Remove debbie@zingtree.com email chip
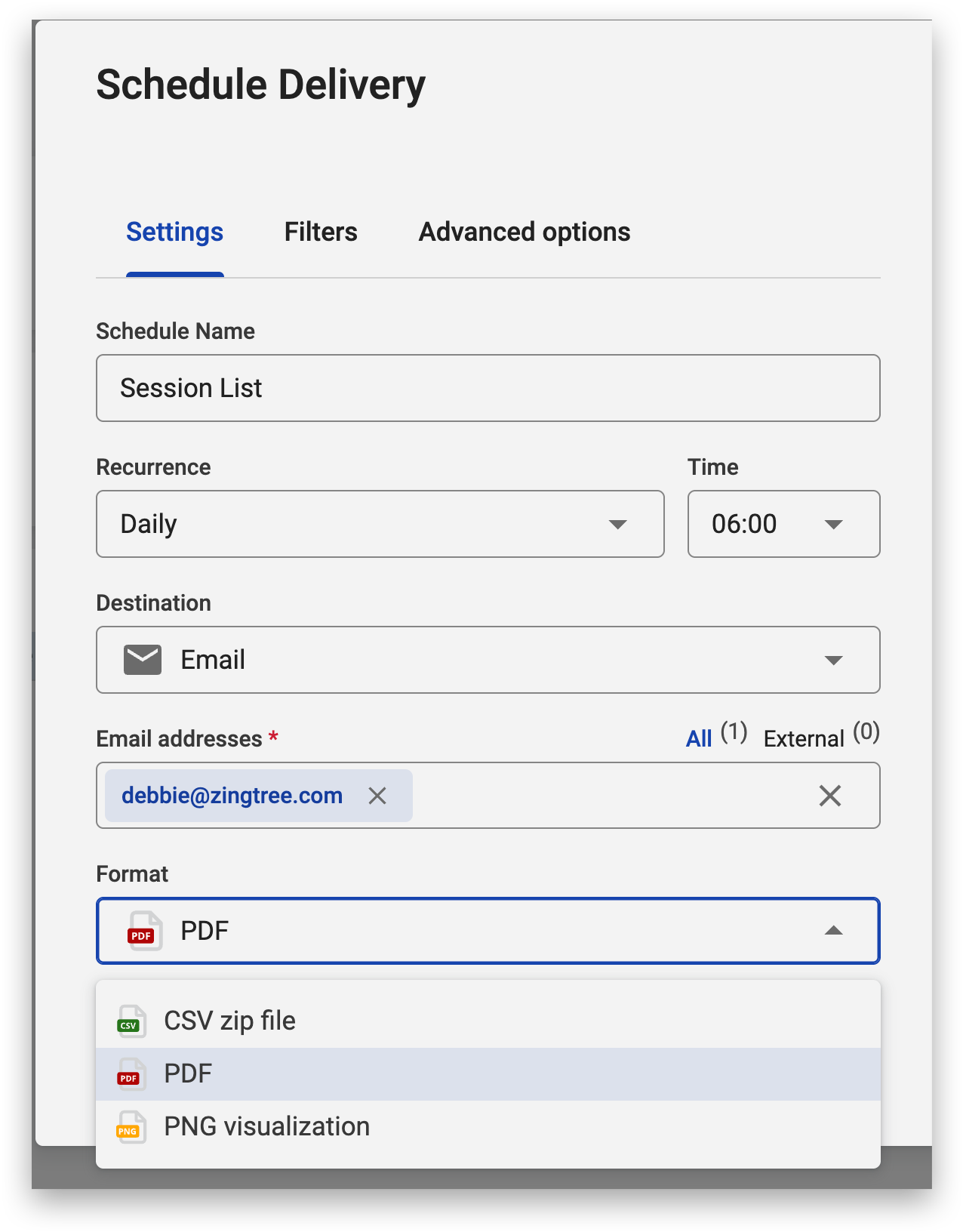The image size is (963, 1232). (377, 796)
